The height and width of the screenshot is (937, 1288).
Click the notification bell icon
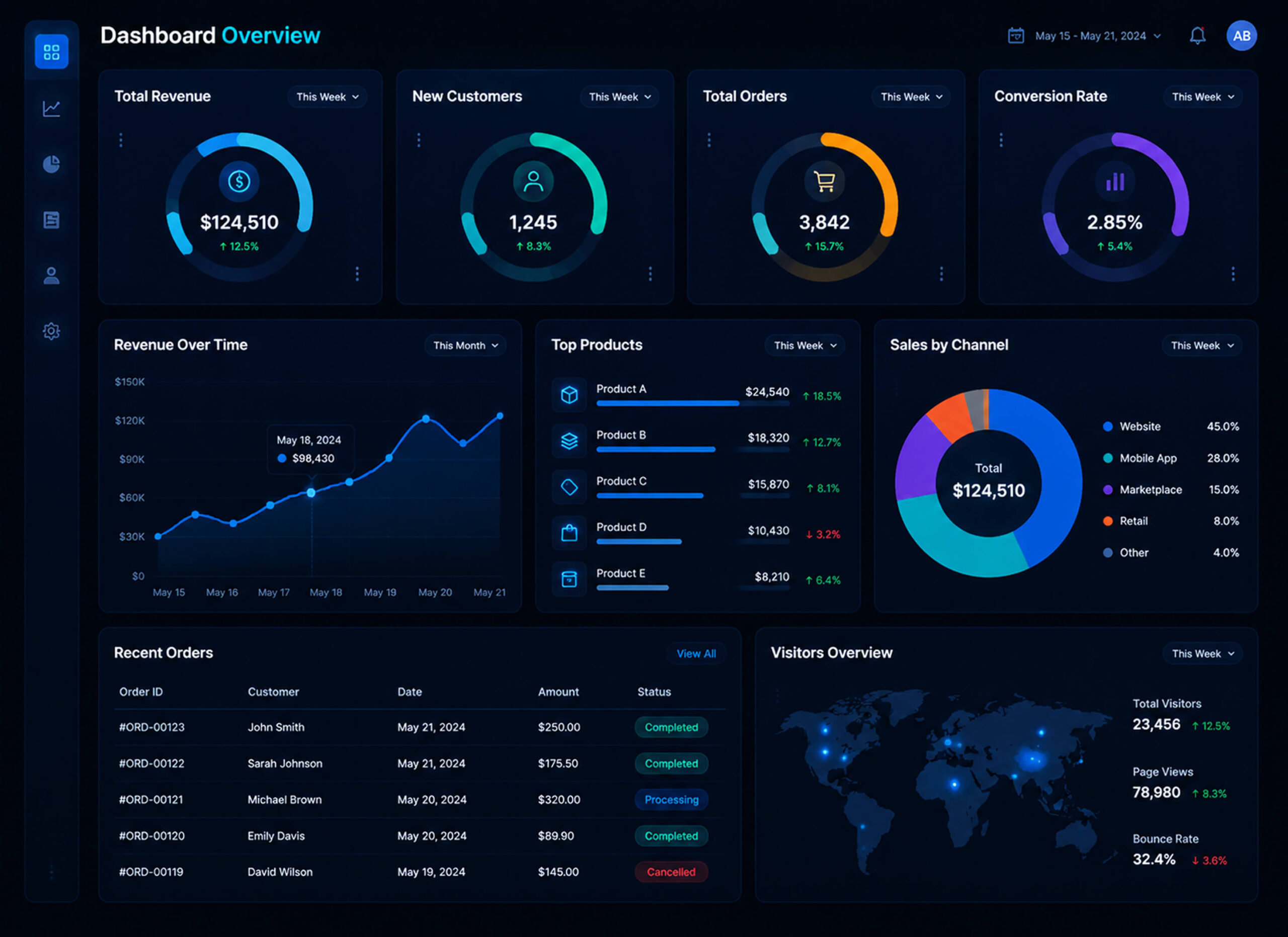(x=1198, y=36)
